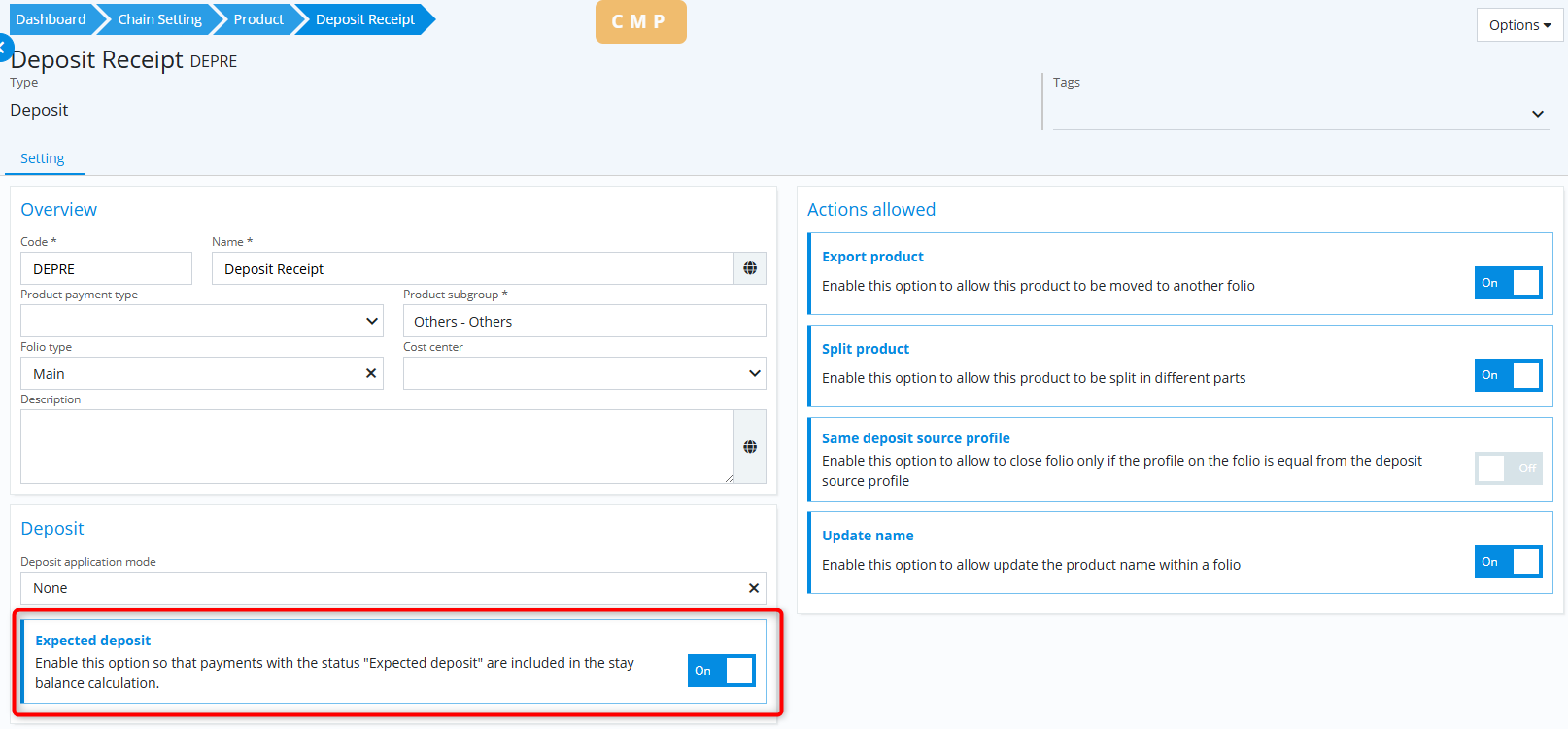Screen dimensions: 1568x729
Task: Click the blue back arrow circle
Action: point(4,47)
